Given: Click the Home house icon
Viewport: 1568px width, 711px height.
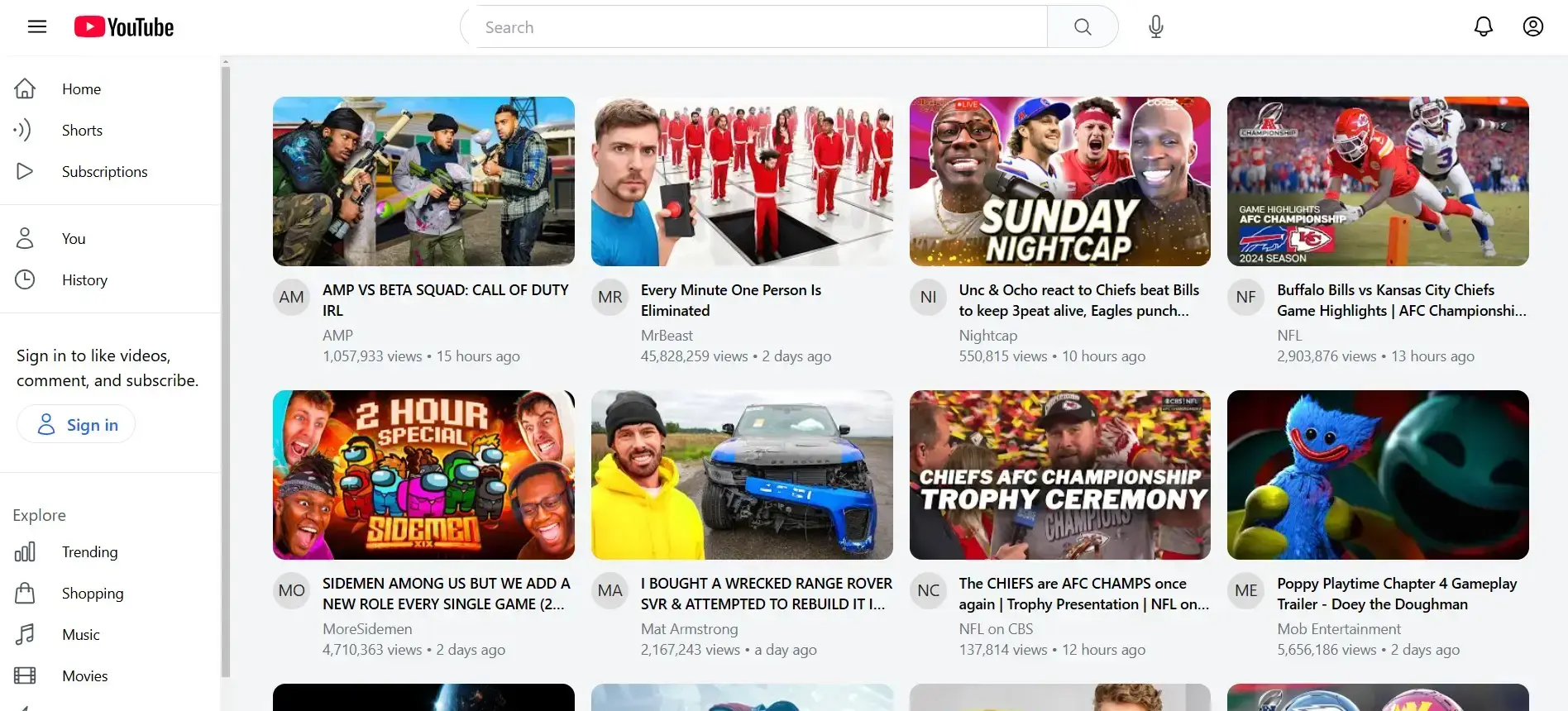Looking at the screenshot, I should [x=26, y=88].
